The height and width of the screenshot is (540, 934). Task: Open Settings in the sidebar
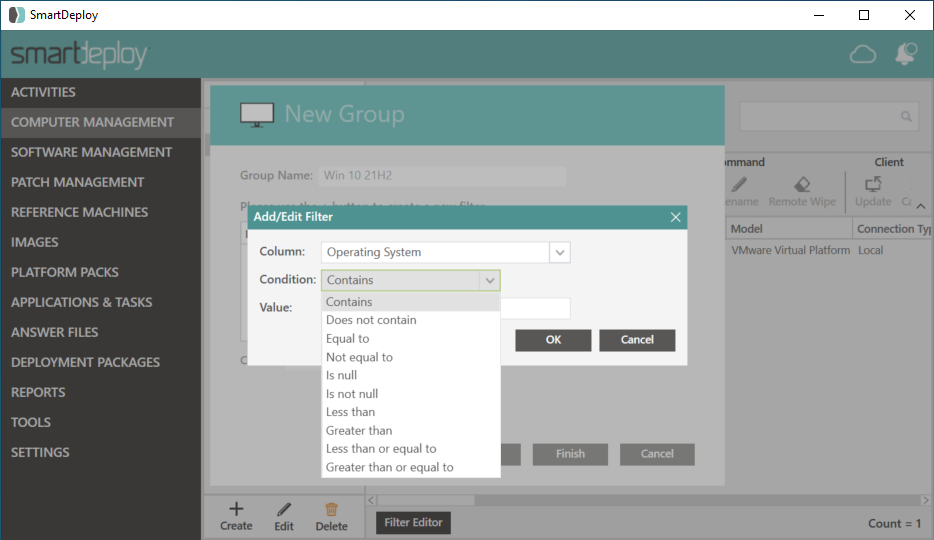pos(101,452)
